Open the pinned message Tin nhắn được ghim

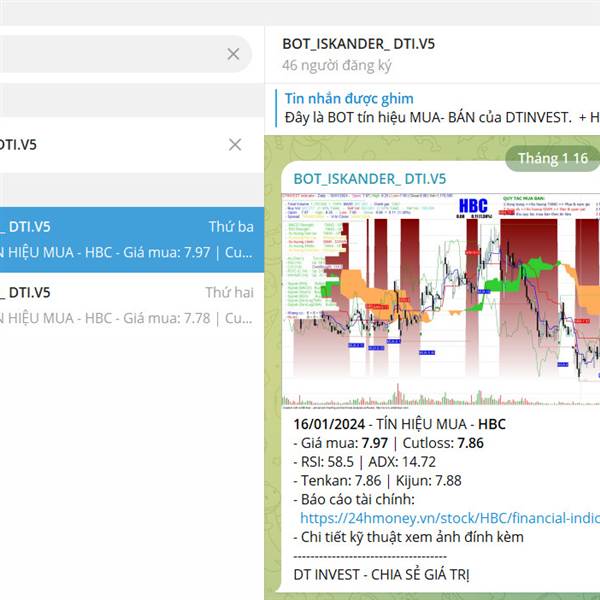[x=437, y=108]
